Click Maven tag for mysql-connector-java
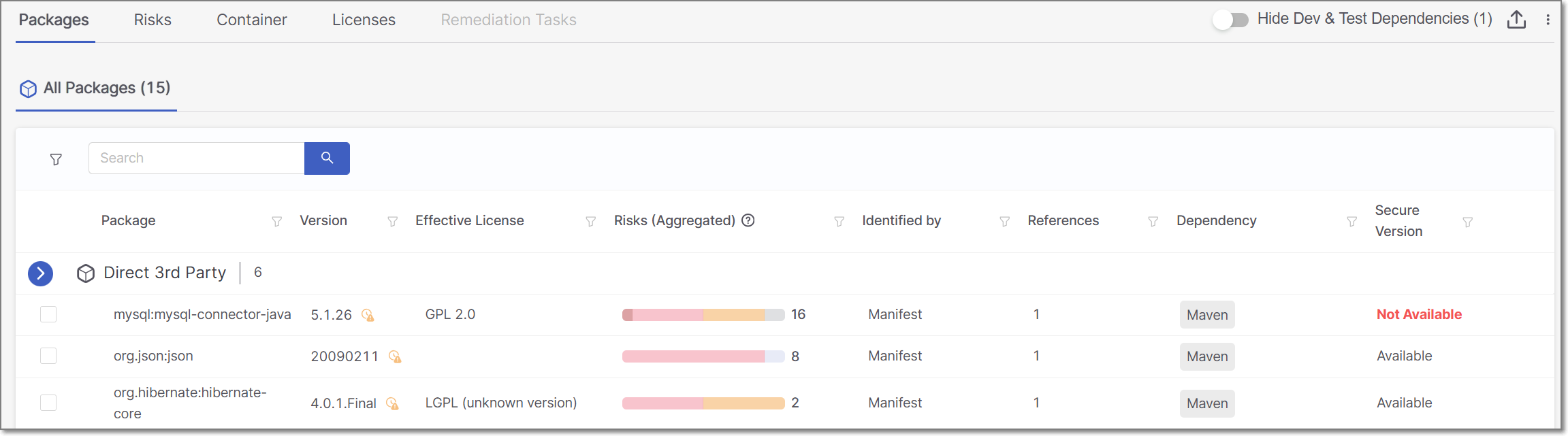 click(x=1206, y=315)
